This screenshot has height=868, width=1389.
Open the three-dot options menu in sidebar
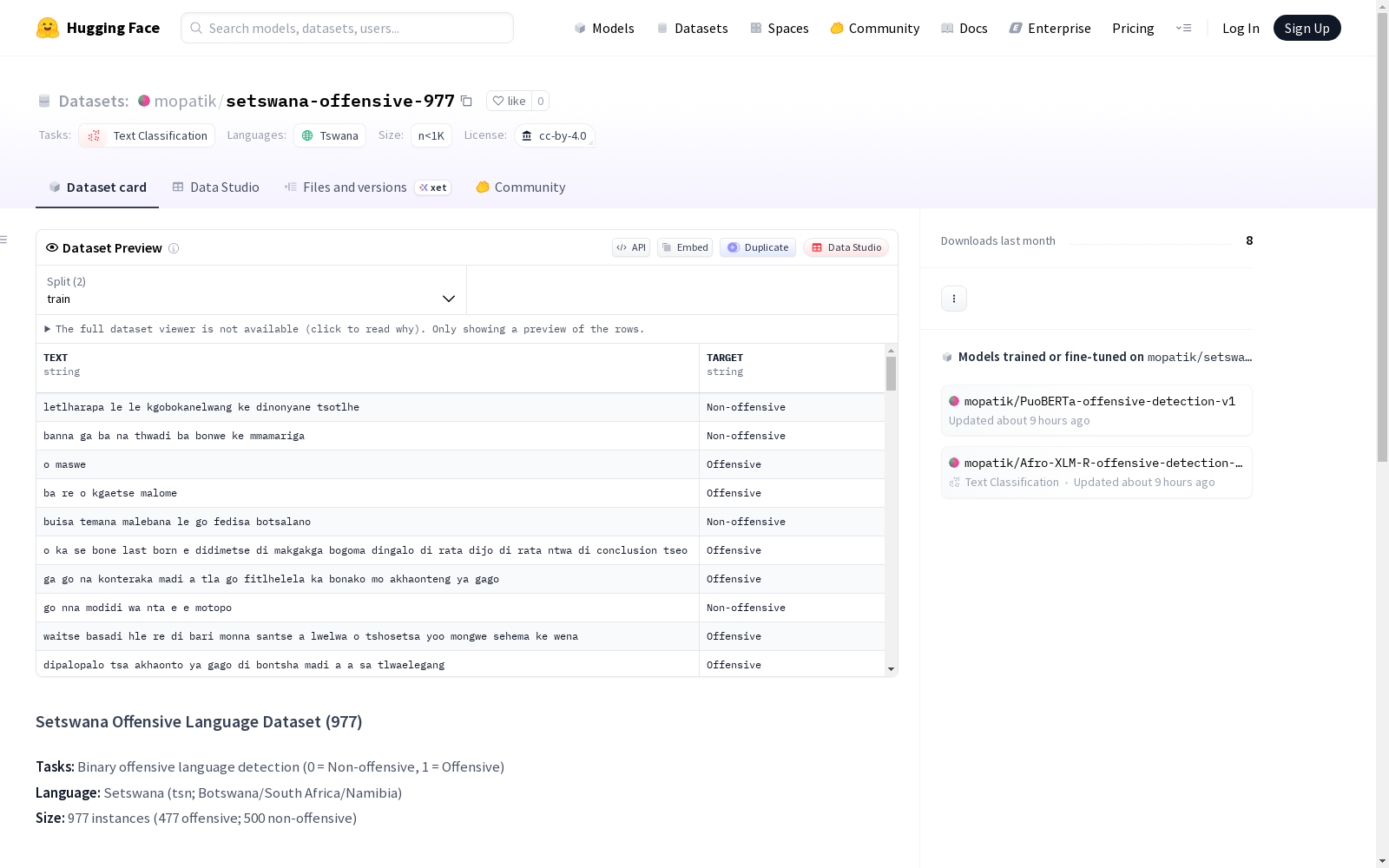[x=954, y=299]
